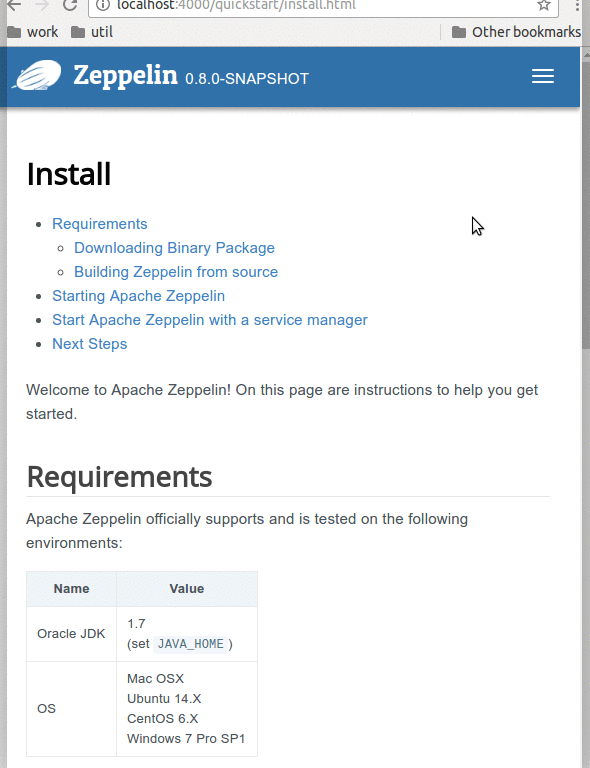The image size is (590, 768).
Task: Click the 1.7 JDK version value
Action: 136,624
